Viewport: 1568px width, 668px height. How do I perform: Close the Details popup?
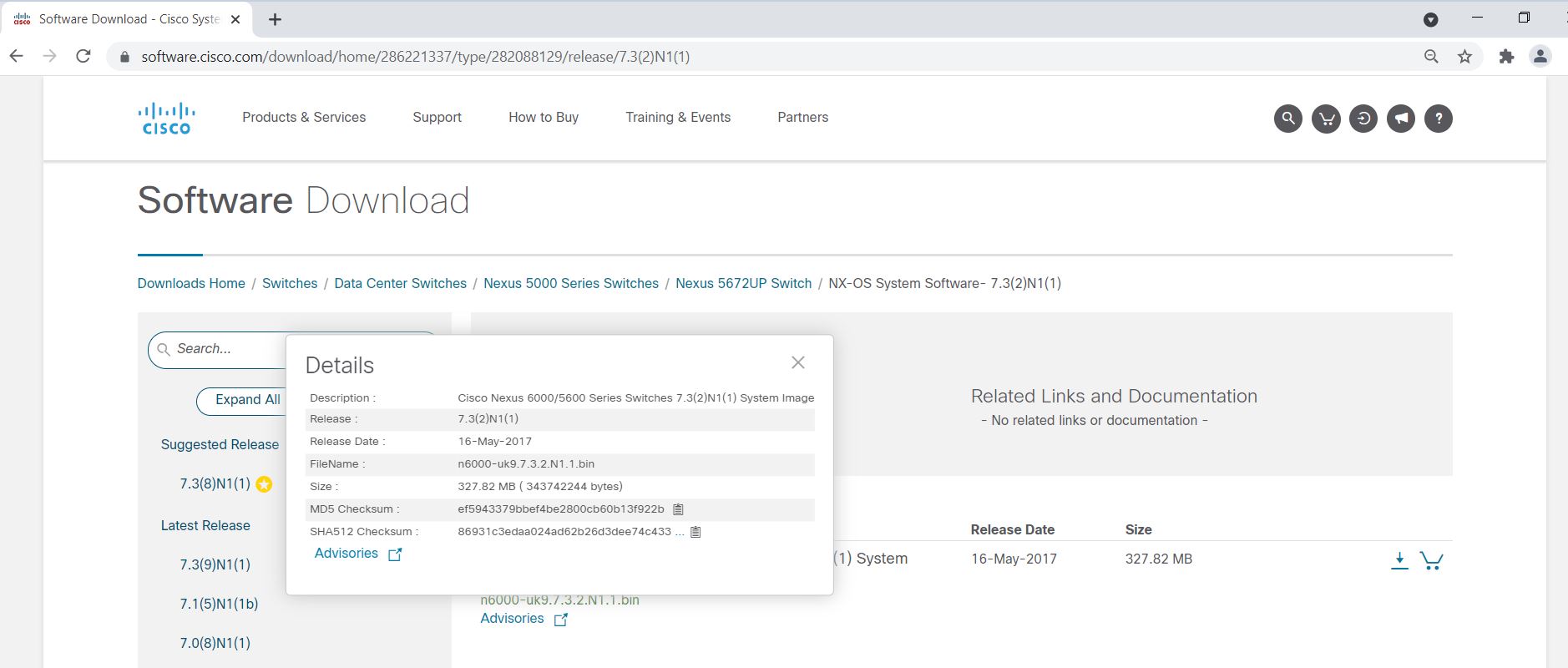click(798, 362)
